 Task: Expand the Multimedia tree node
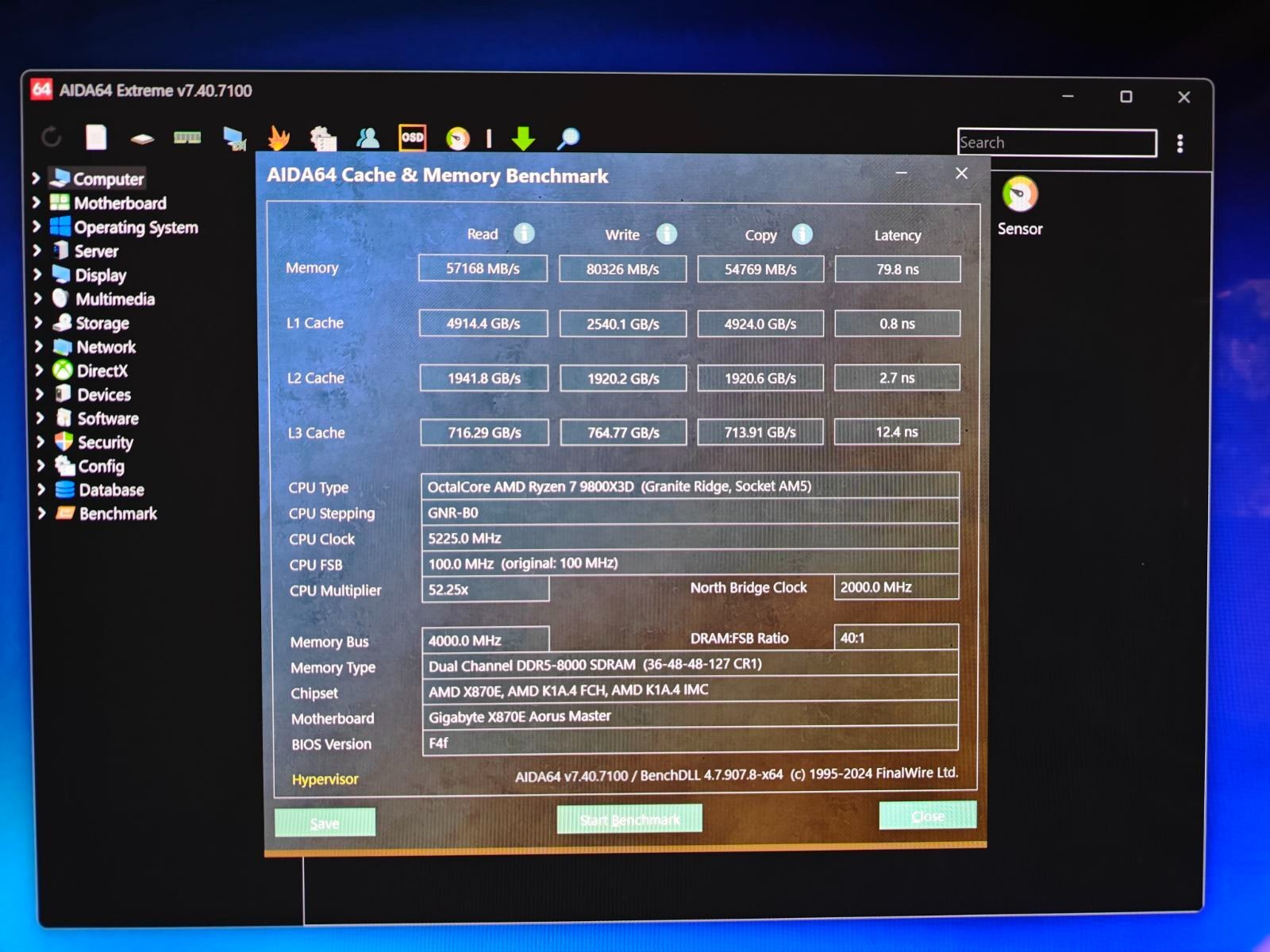pos(37,298)
